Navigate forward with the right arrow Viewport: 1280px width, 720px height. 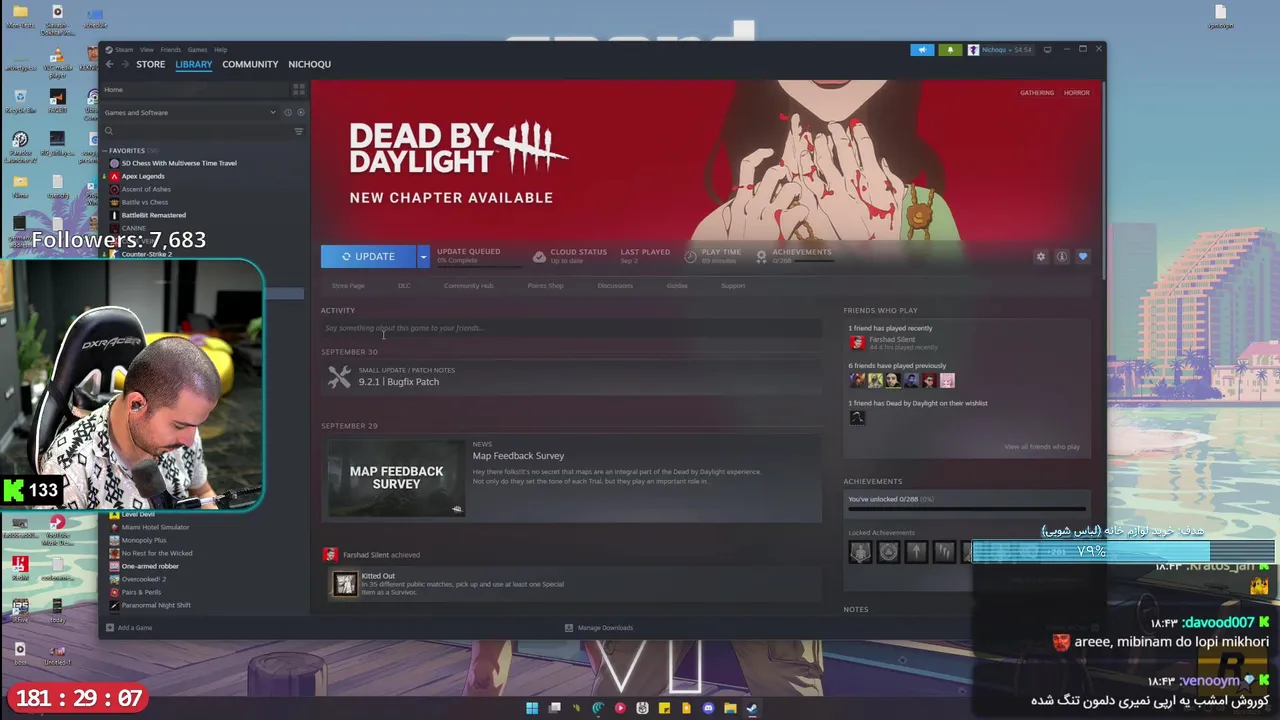tap(124, 64)
